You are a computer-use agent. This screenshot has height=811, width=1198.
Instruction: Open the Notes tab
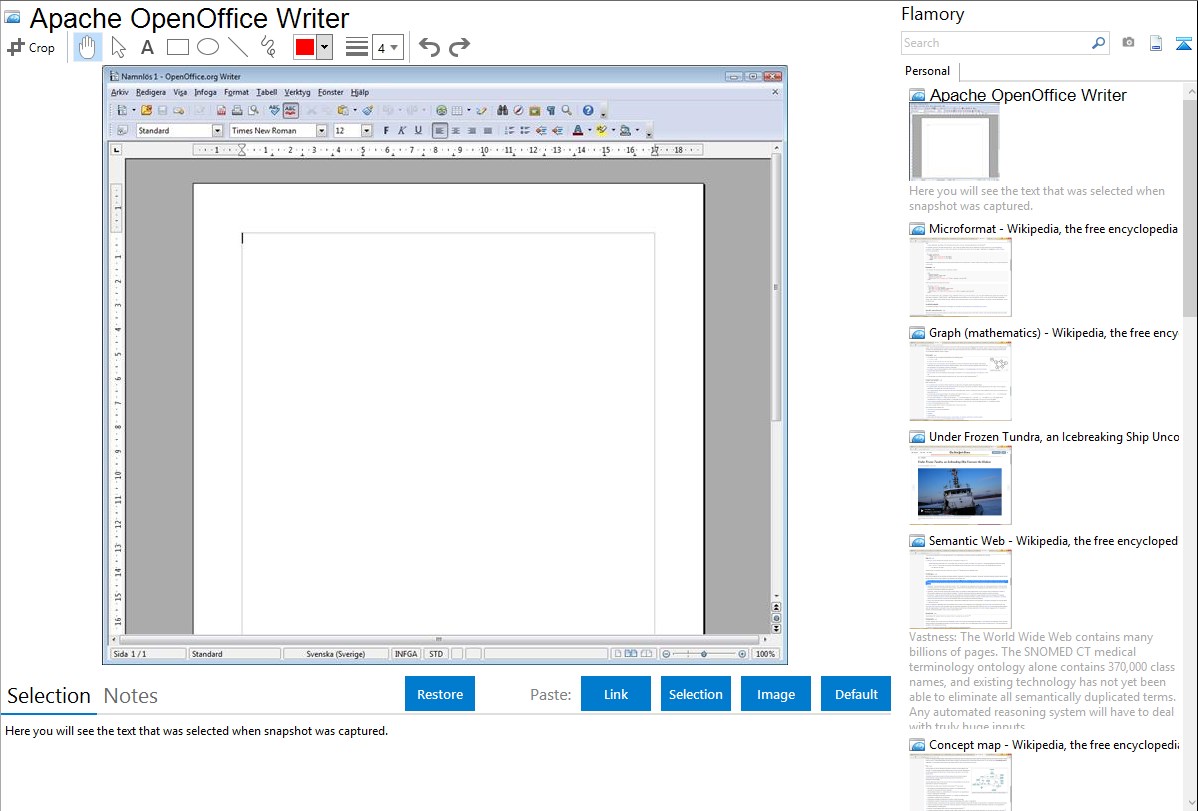(x=131, y=696)
